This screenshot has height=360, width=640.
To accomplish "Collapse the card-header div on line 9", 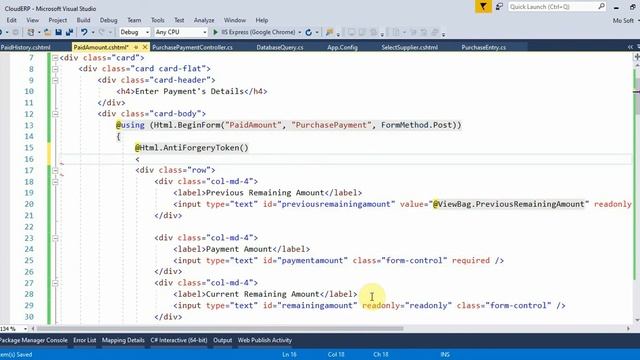I will pos(55,80).
